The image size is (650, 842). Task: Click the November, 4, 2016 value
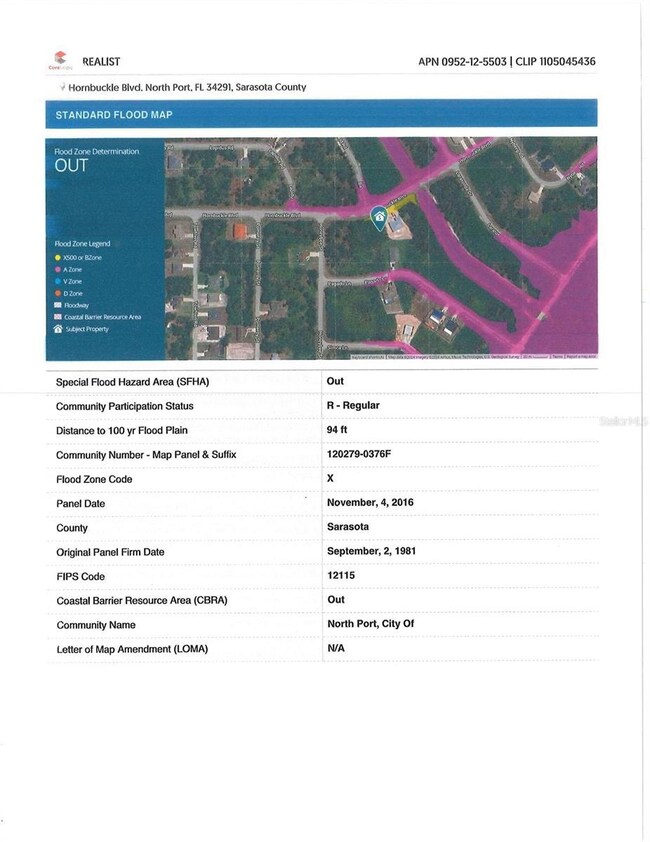click(x=371, y=503)
